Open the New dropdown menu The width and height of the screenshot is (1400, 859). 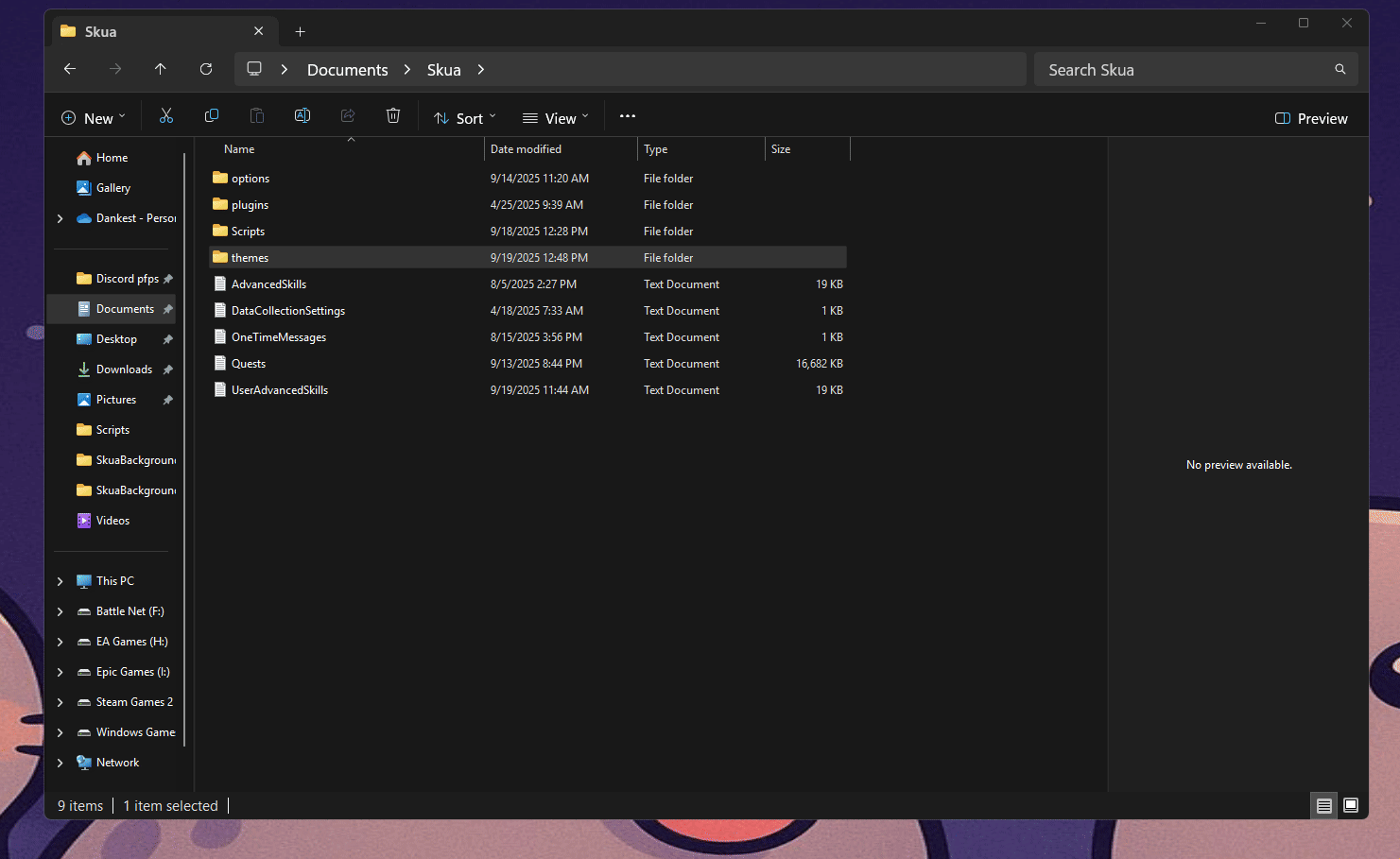pyautogui.click(x=94, y=118)
